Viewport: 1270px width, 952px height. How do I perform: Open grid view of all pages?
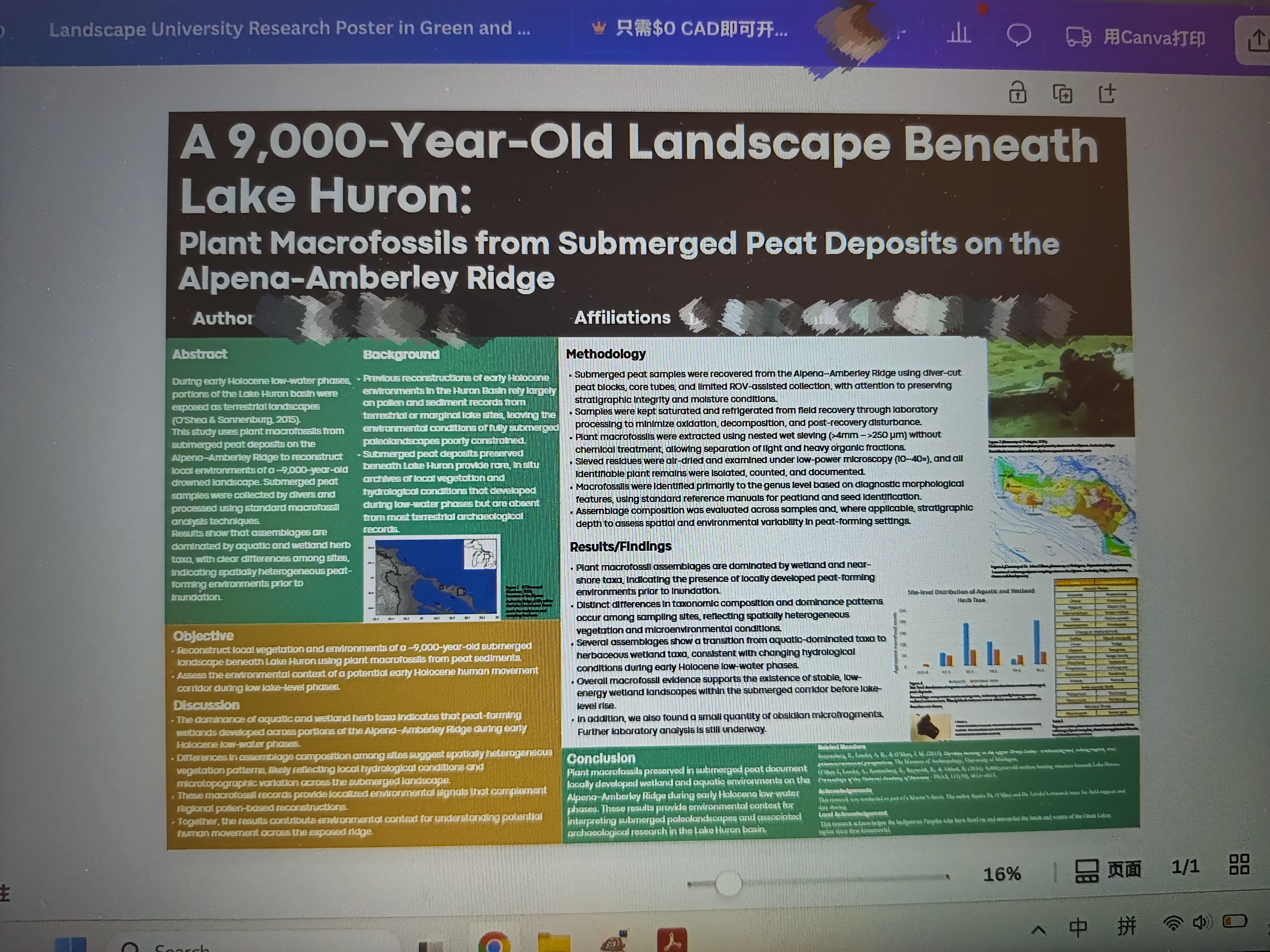pyautogui.click(x=1239, y=864)
